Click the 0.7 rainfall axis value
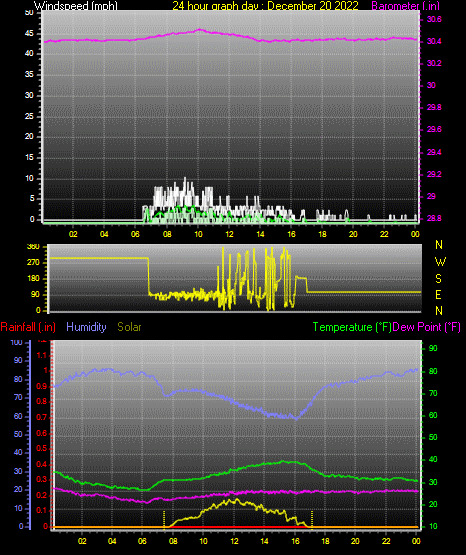Screen dimensions: 466x555 point(42,417)
